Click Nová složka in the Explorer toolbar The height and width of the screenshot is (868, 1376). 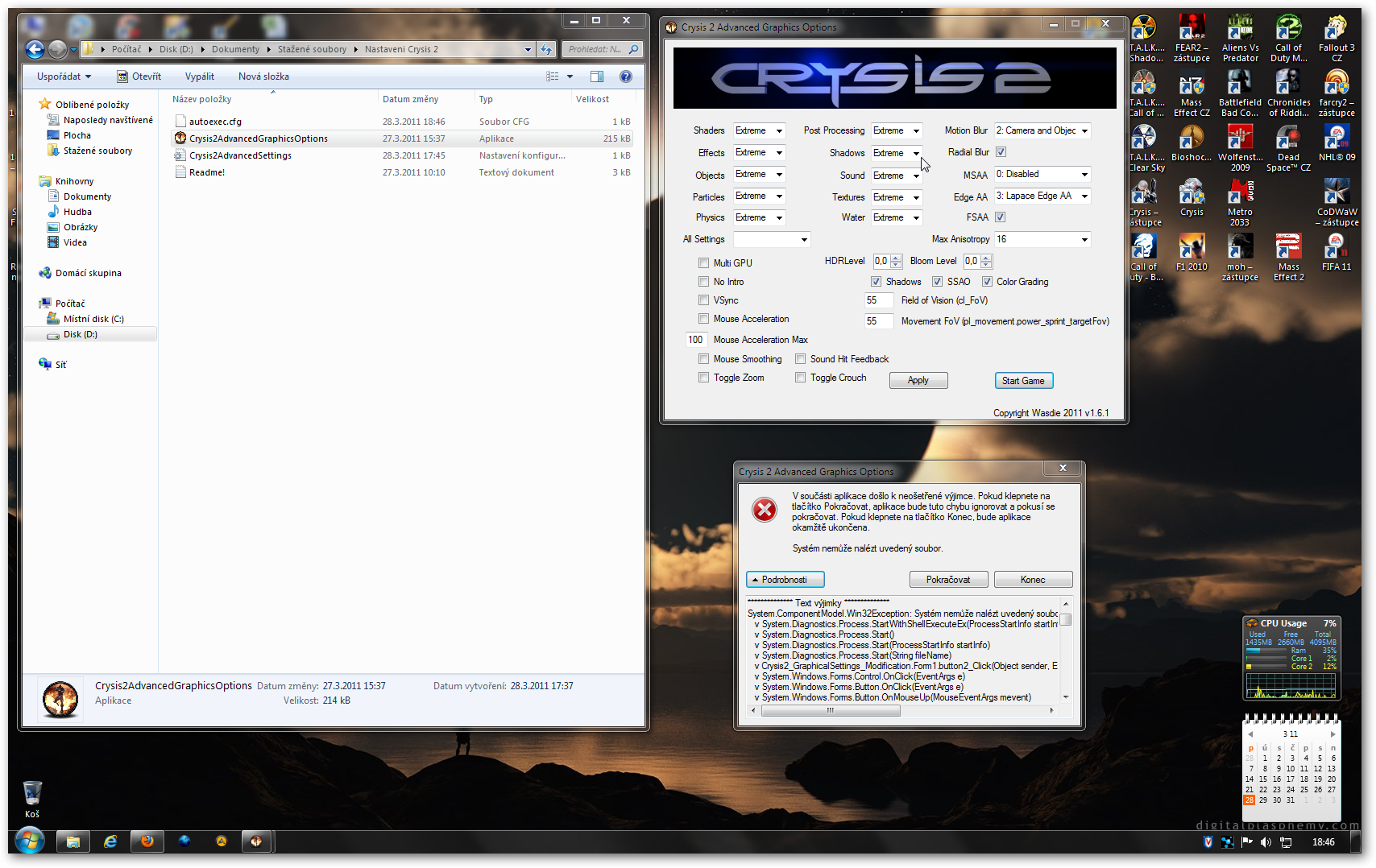263,76
